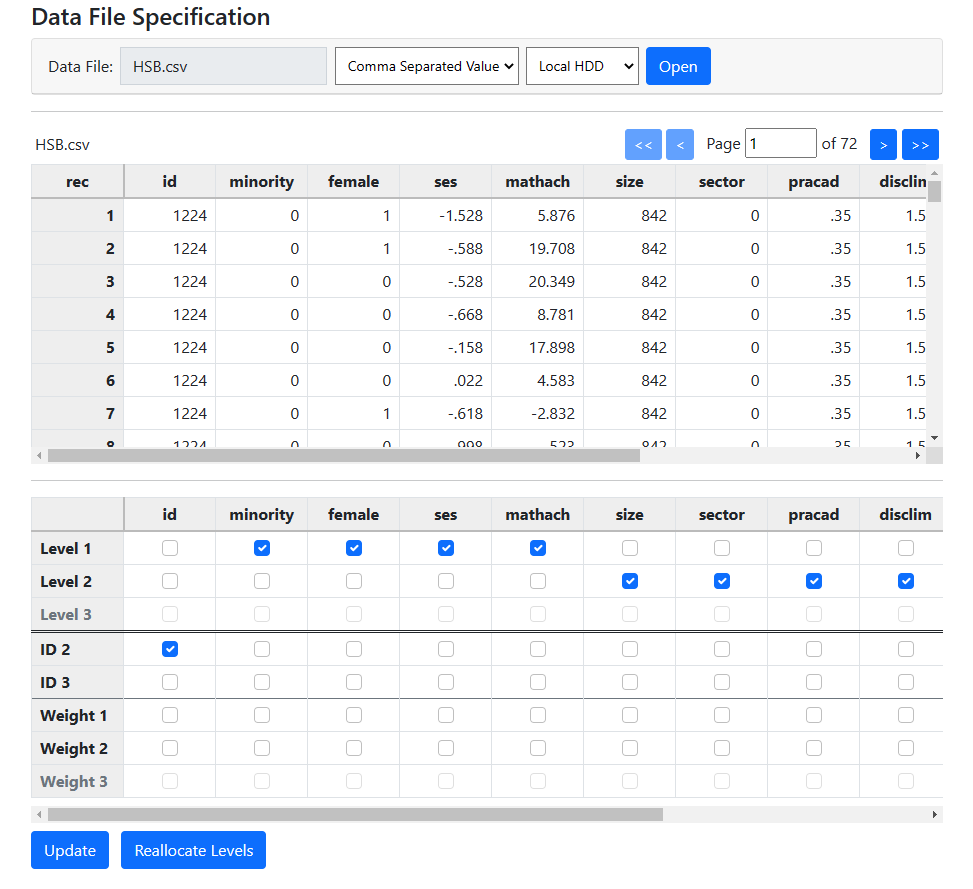Go to the first page with << button

pyautogui.click(x=643, y=144)
